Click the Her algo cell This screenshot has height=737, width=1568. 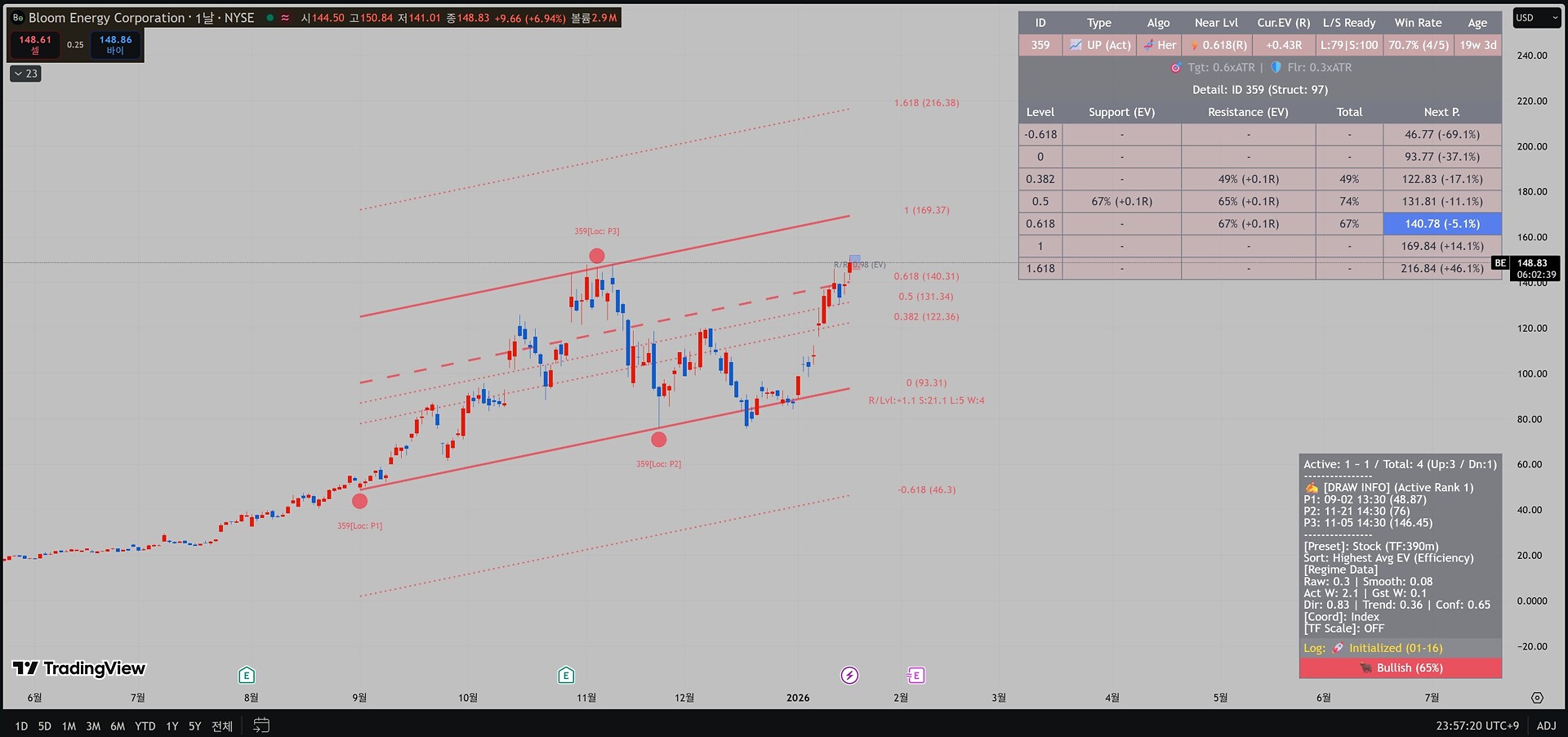click(1159, 45)
